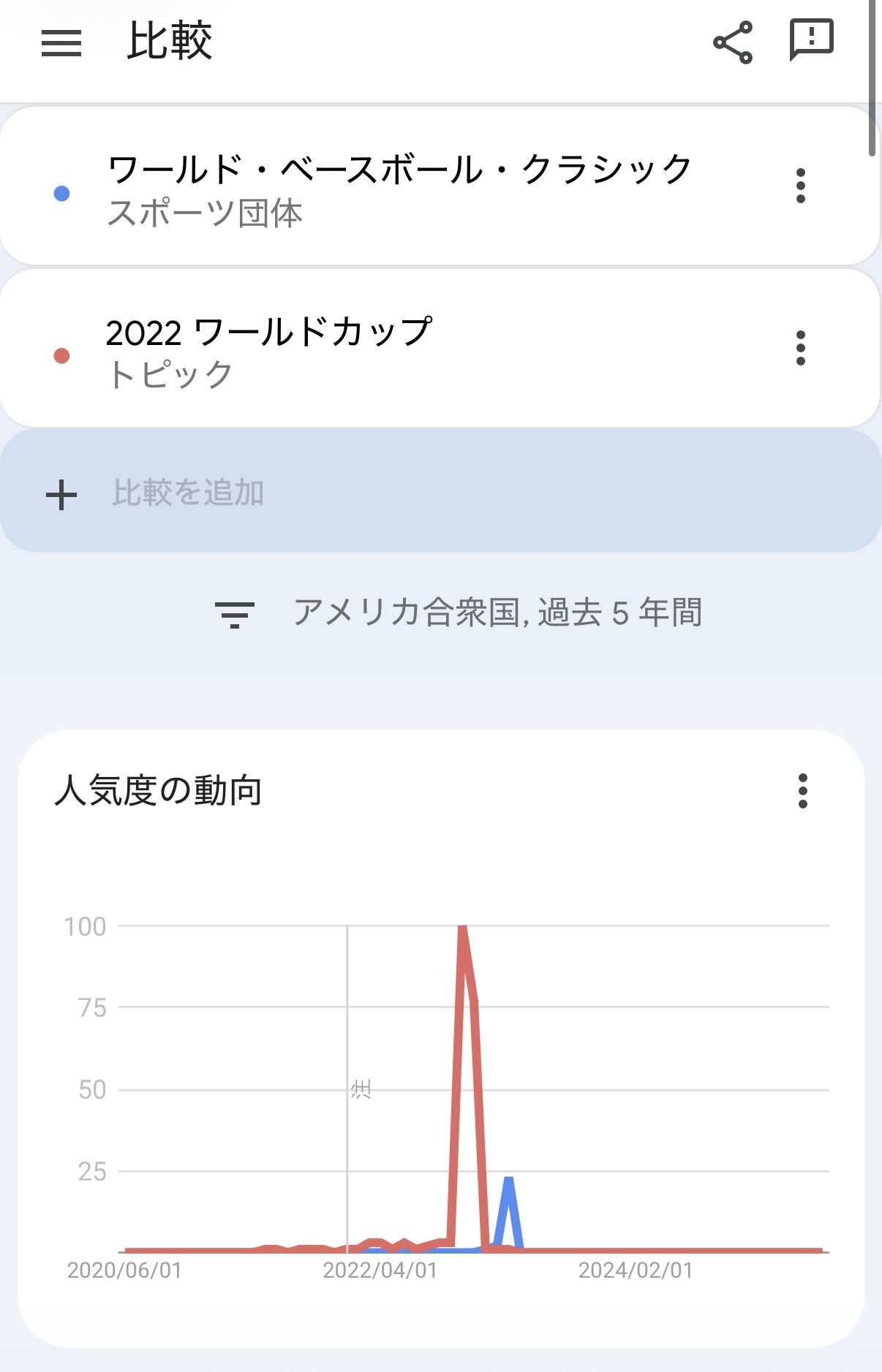Click the 人気度の動向 card heading

(x=158, y=791)
